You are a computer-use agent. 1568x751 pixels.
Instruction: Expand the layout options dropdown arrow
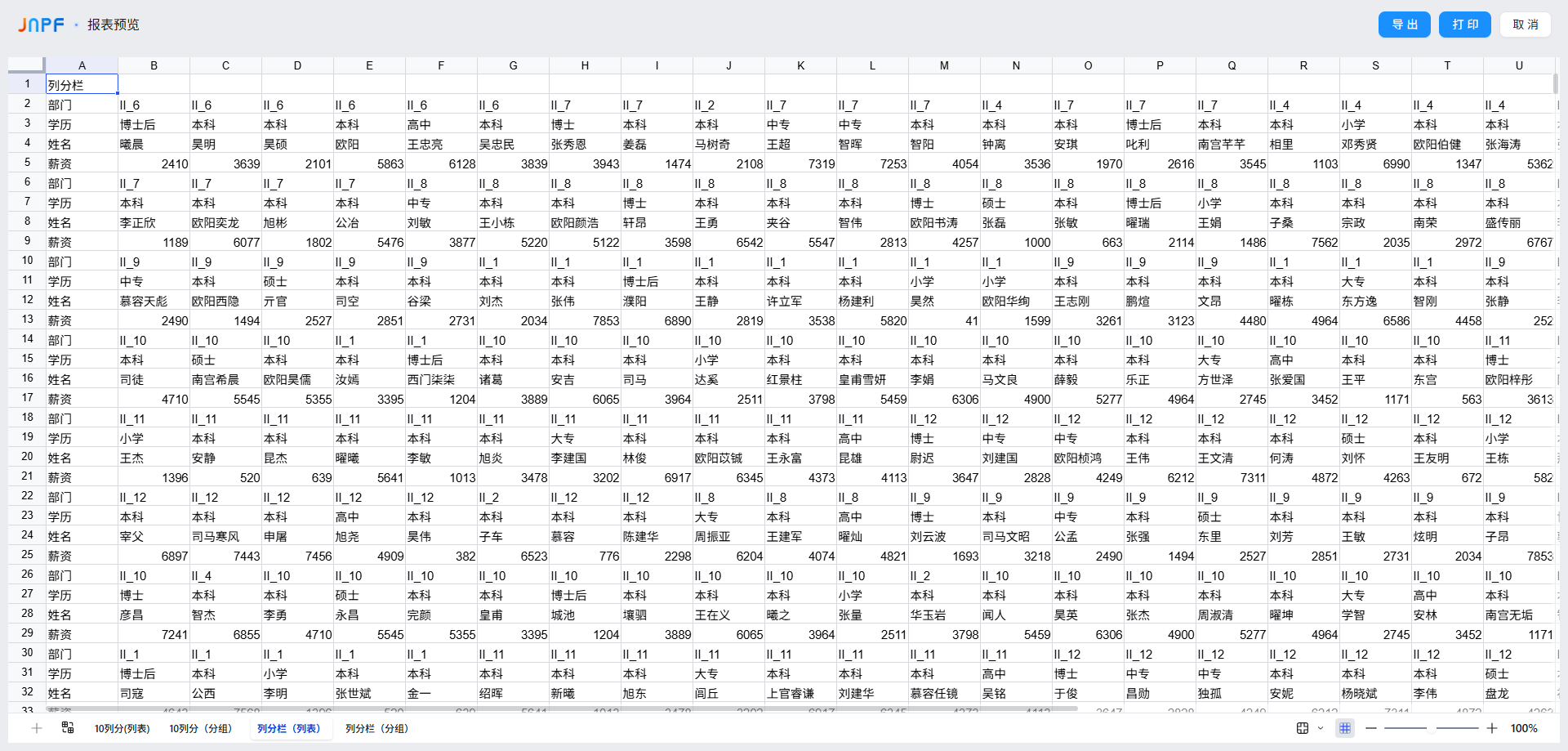point(1321,728)
